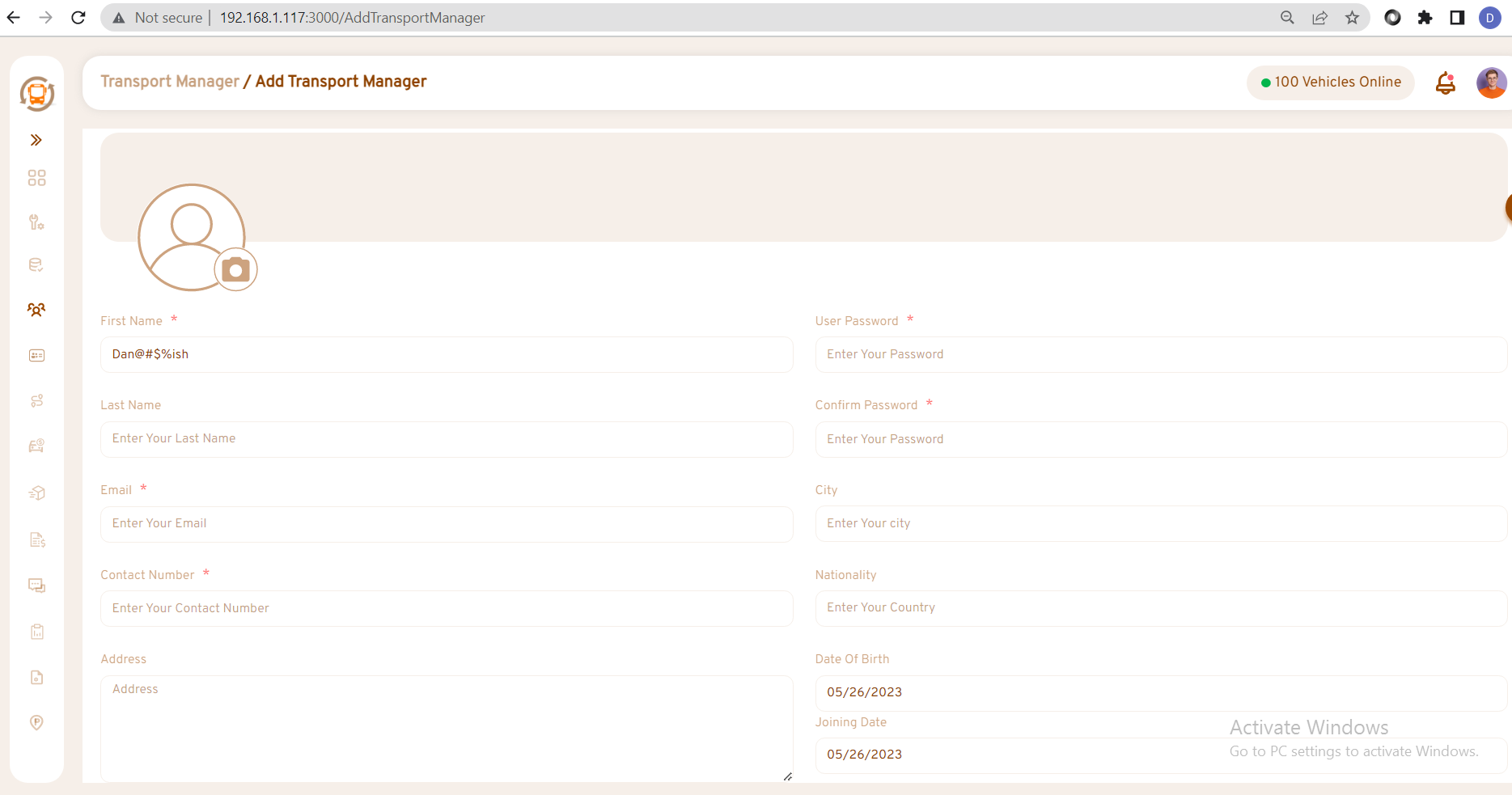The image size is (1512, 795).
Task: Focus the First Name input field
Action: tap(446, 354)
